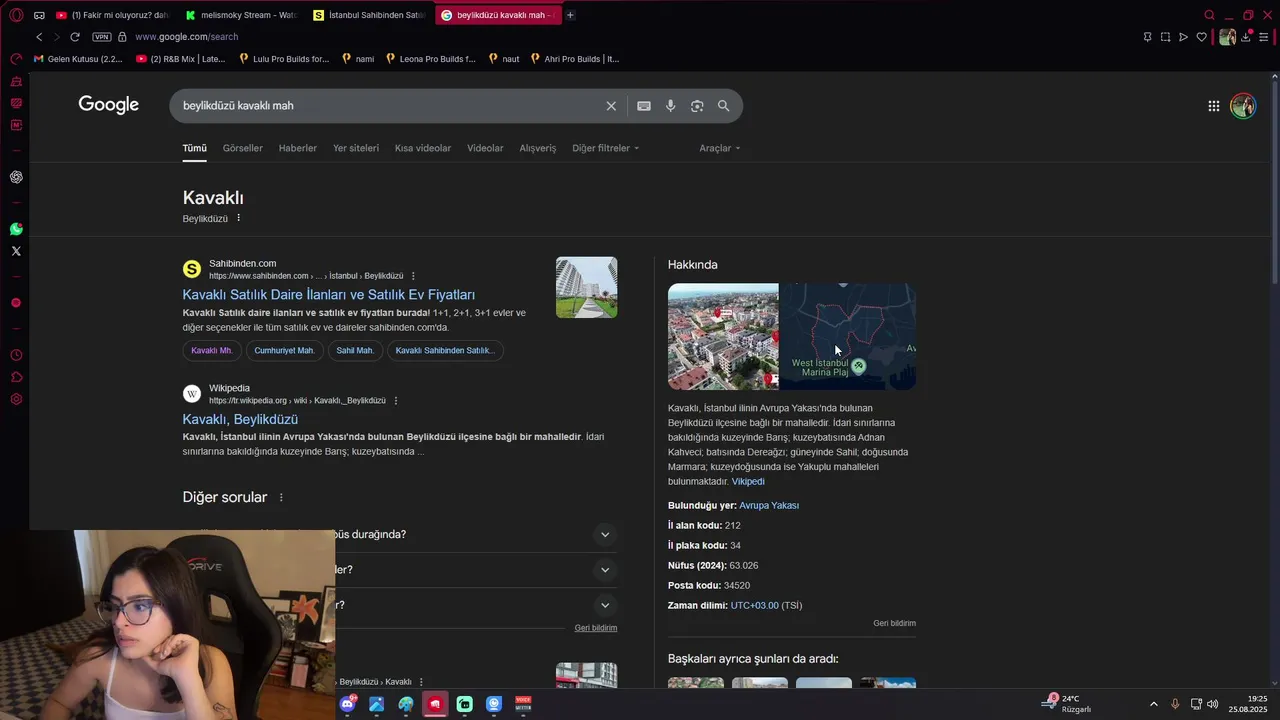Open the Discord taskbar icon
1280x720 pixels.
coord(347,704)
